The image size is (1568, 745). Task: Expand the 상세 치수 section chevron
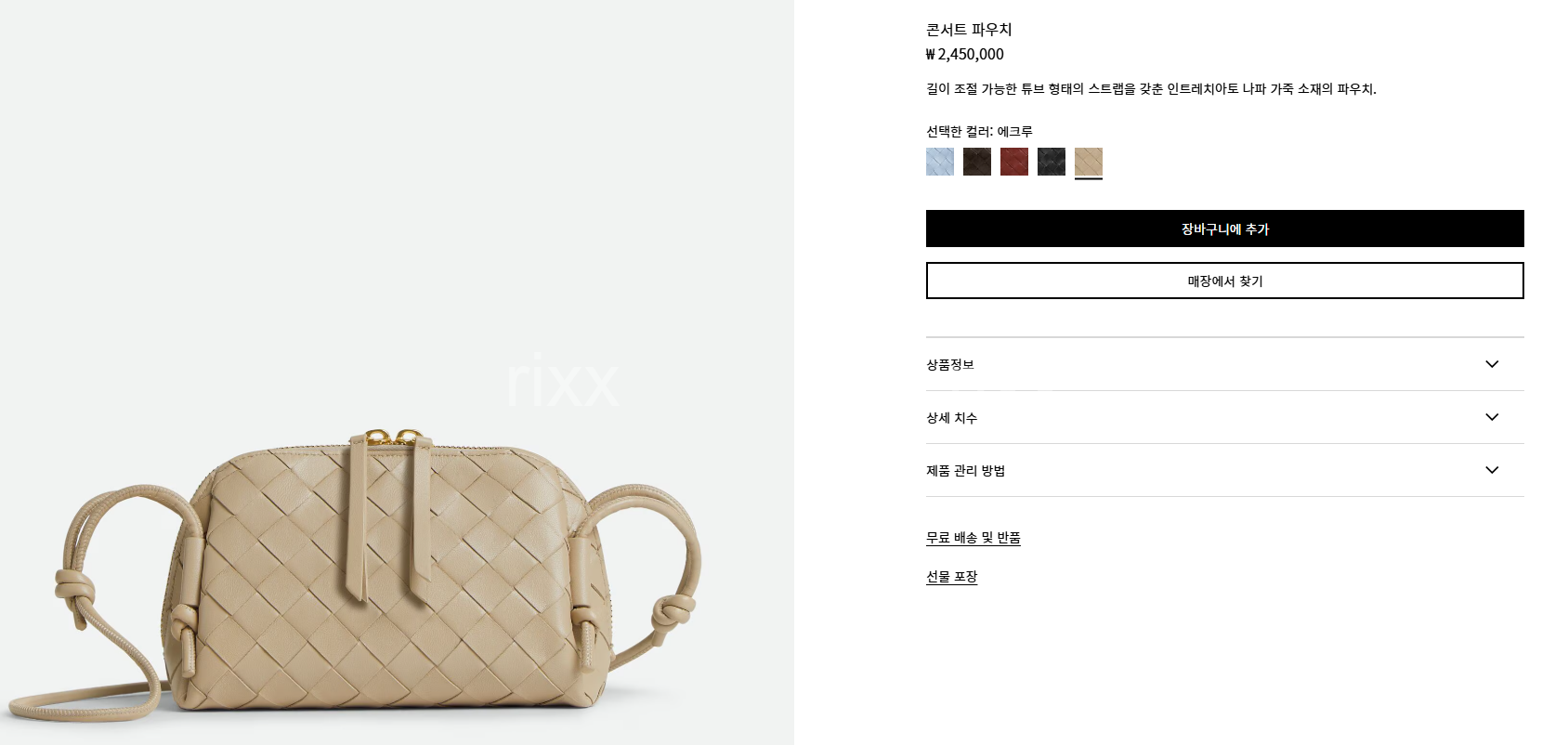[1492, 417]
